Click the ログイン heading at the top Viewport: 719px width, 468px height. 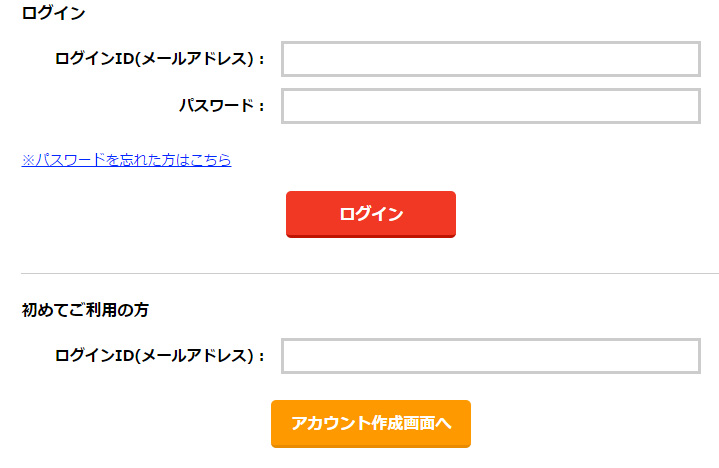[54, 14]
